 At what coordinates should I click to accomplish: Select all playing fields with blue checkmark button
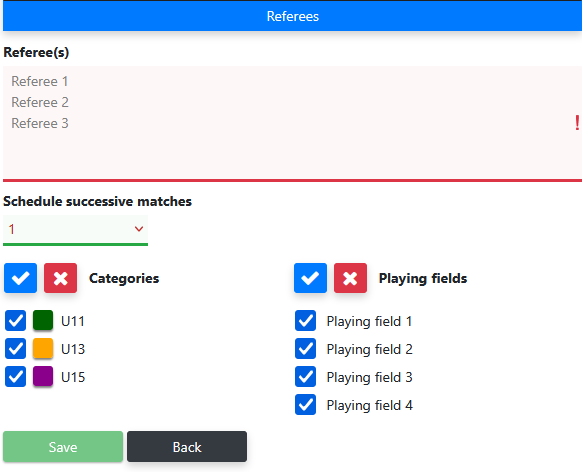click(310, 278)
